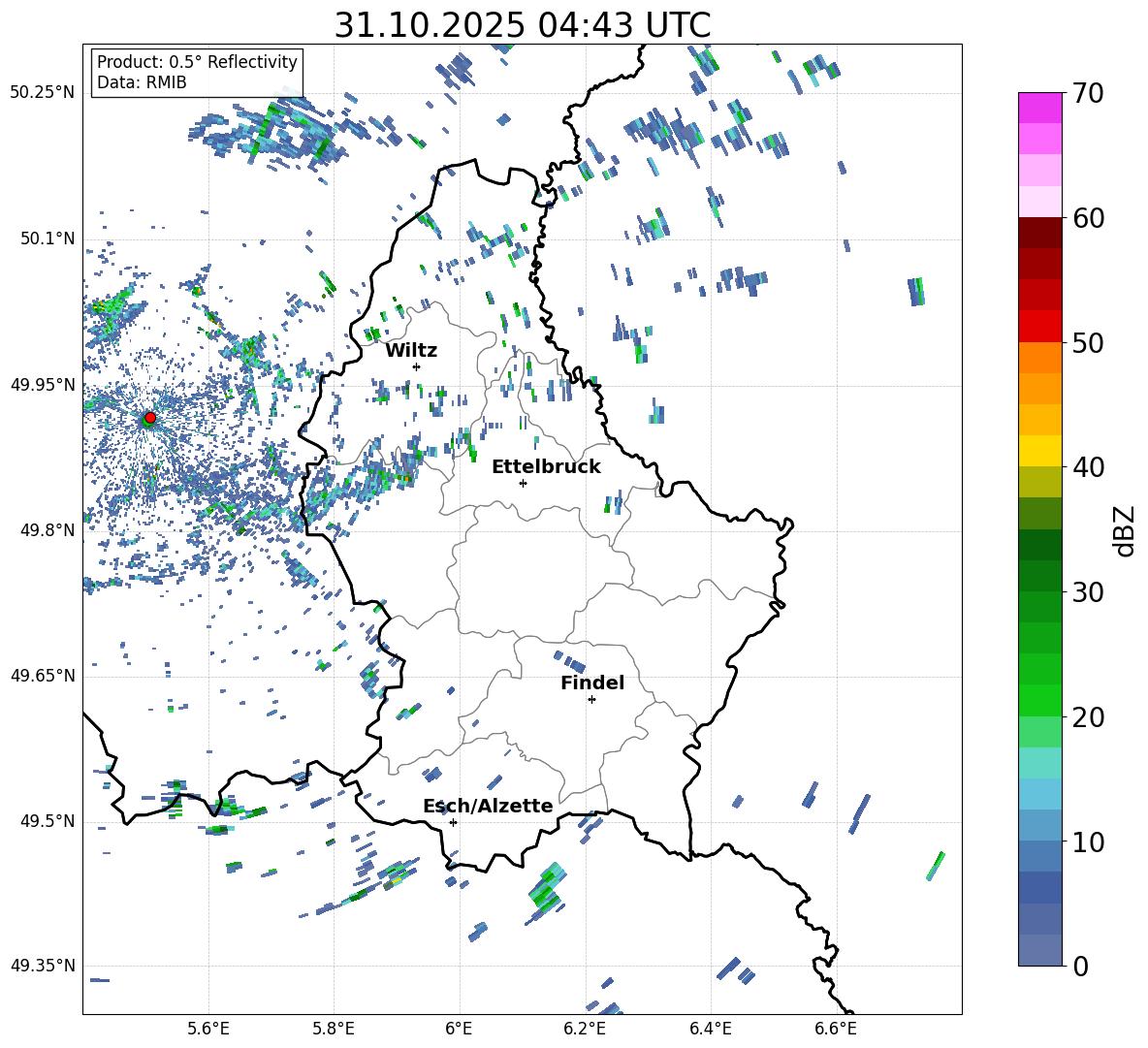1148x1048 pixels.
Task: Click the 49.35°N latitude tick label
Action: pyautogui.click(x=42, y=967)
